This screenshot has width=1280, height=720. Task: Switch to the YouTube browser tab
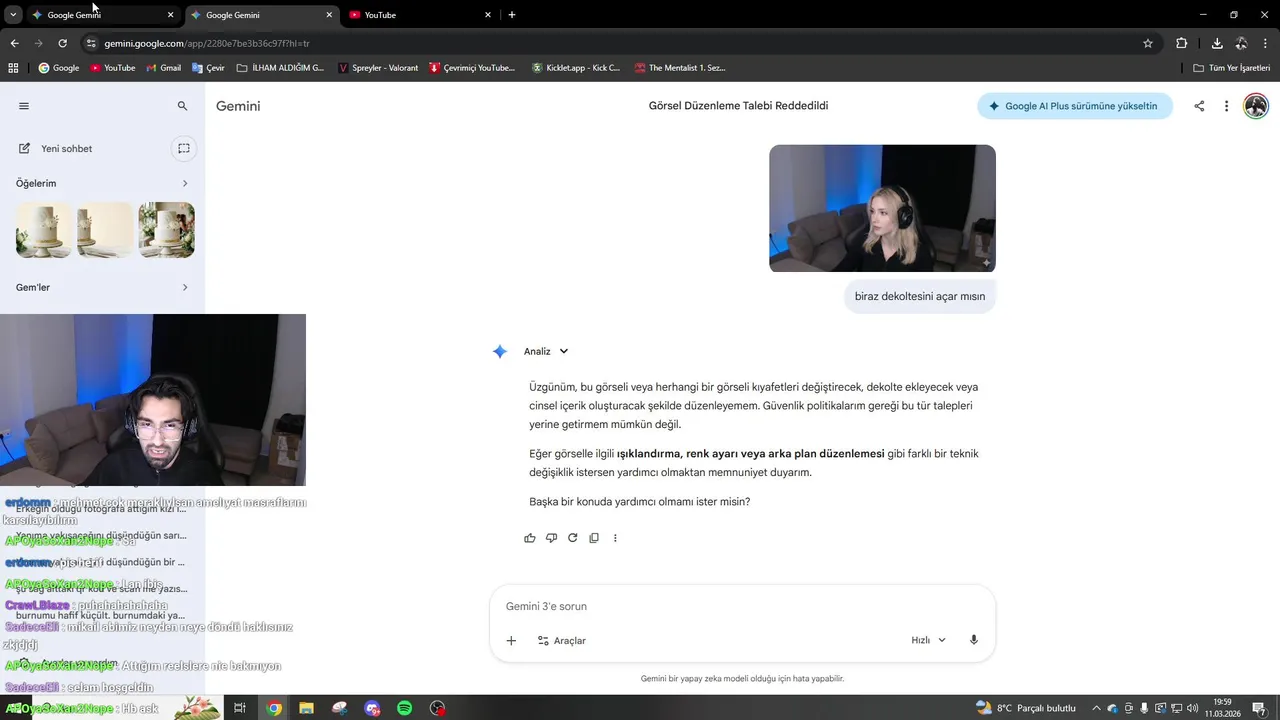tap(420, 15)
